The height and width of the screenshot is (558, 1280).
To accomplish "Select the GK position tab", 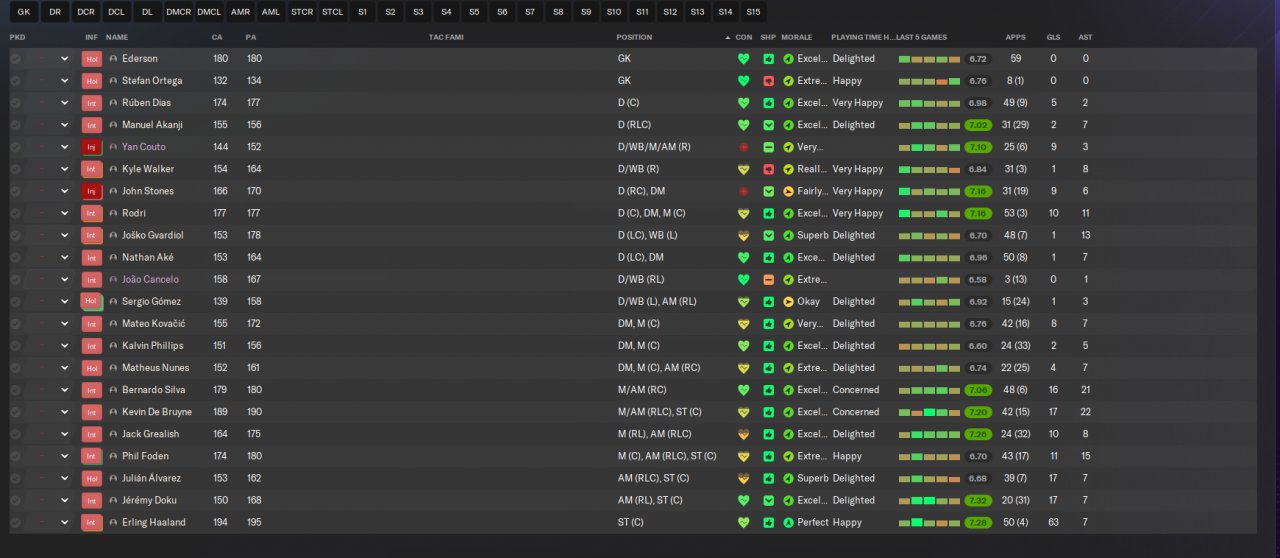I will click(x=23, y=12).
